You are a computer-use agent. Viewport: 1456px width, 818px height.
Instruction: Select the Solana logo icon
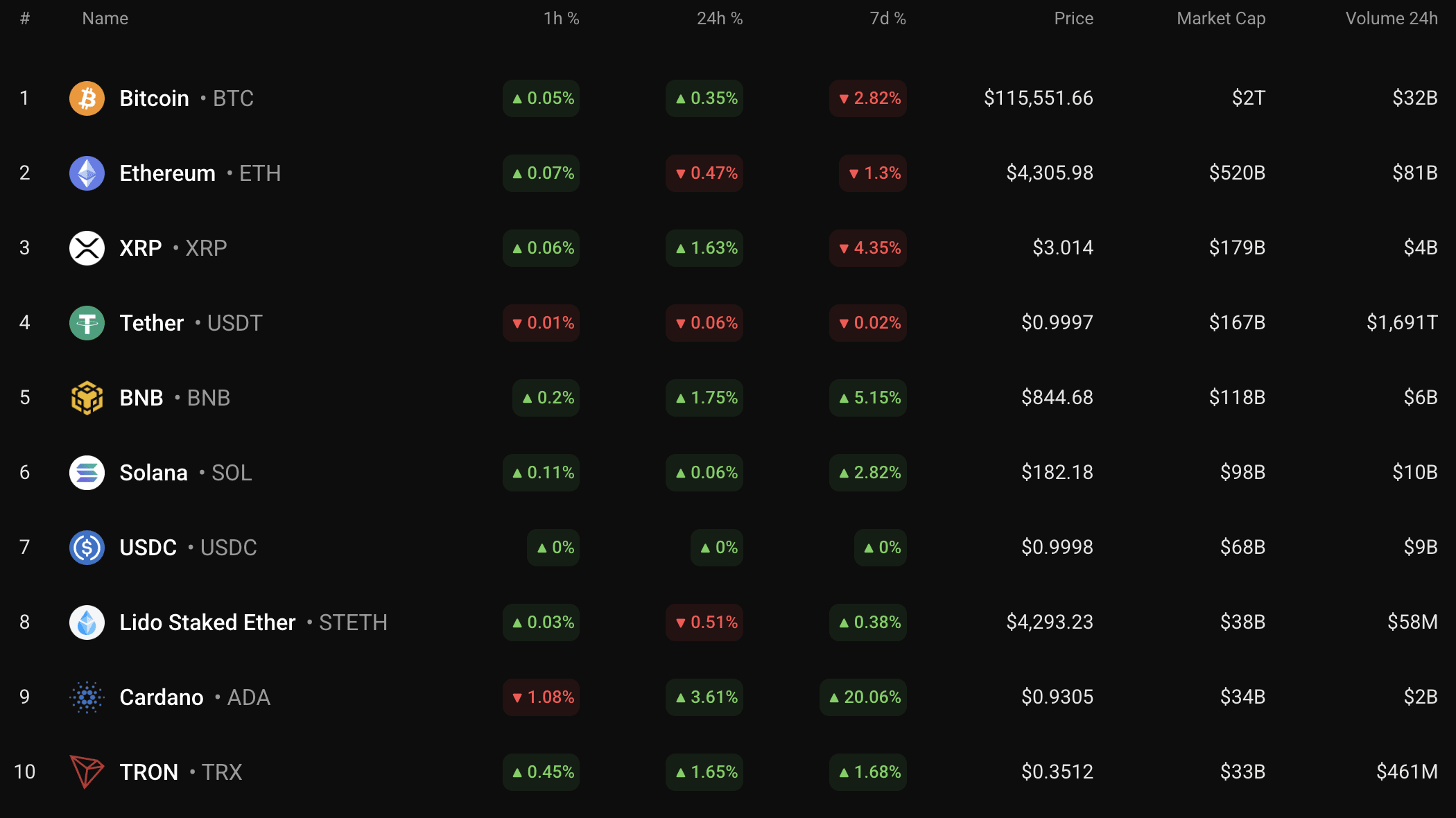point(86,472)
